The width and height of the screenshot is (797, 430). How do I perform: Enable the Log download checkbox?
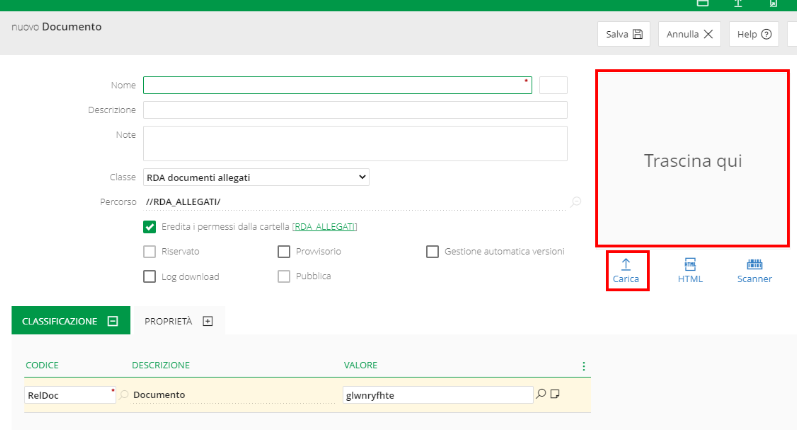150,277
